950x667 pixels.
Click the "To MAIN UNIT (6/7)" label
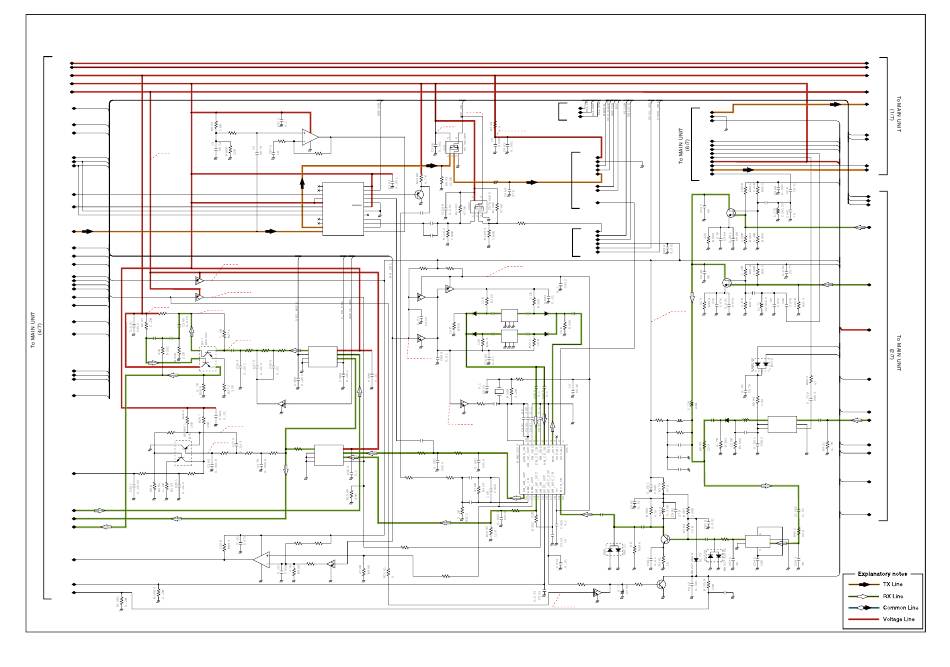tap(685, 145)
